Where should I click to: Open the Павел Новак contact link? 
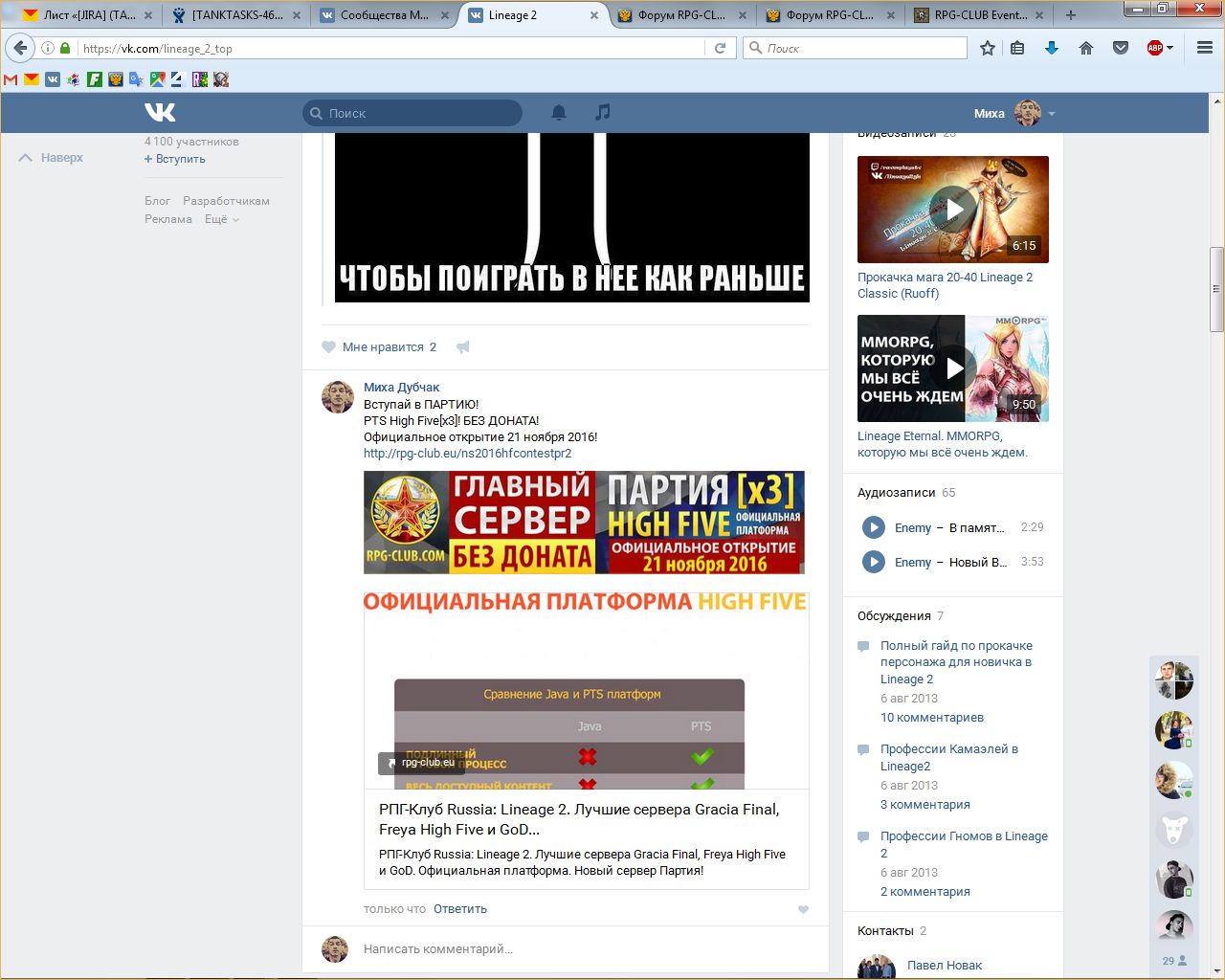(945, 966)
